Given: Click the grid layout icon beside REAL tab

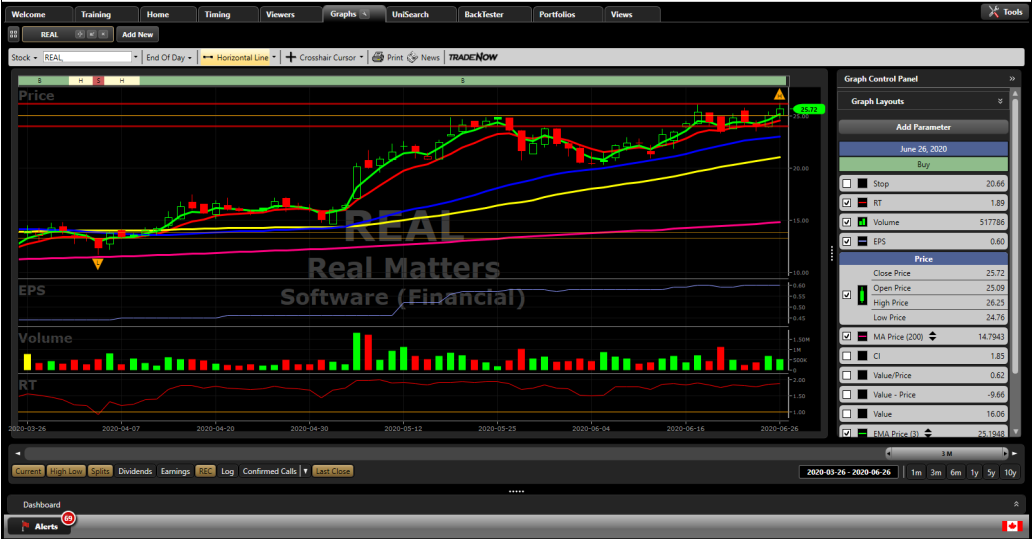Looking at the screenshot, I should coord(13,34).
